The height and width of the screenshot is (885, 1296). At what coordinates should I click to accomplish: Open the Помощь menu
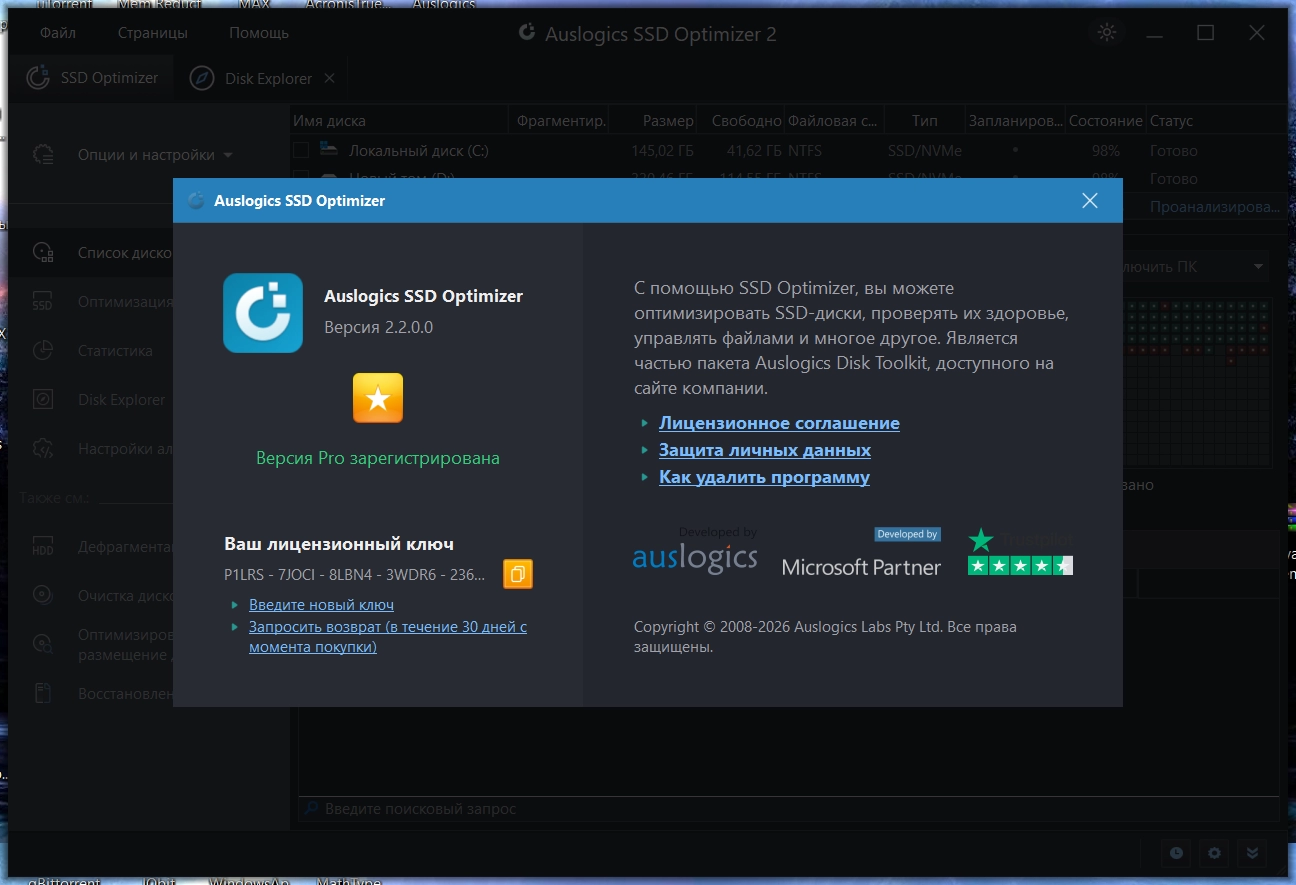[259, 33]
